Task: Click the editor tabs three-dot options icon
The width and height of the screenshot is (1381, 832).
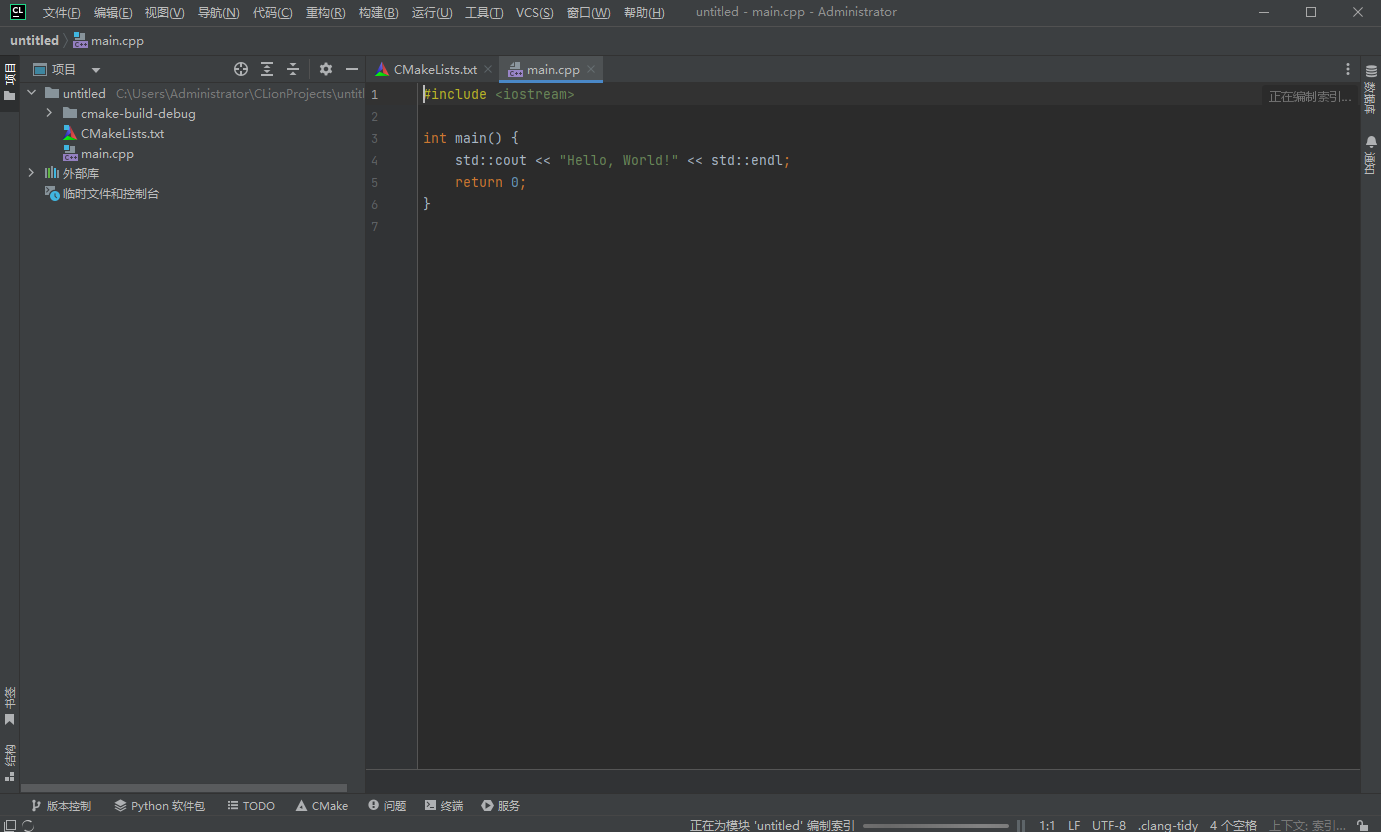Action: coord(1348,69)
